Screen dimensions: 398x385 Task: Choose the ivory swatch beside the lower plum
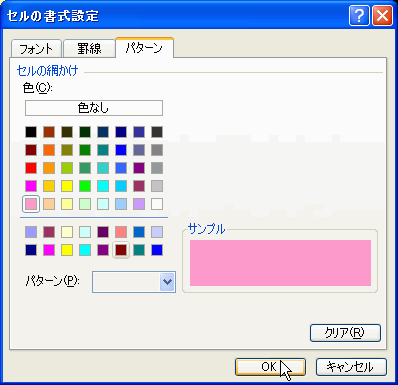(x=67, y=232)
